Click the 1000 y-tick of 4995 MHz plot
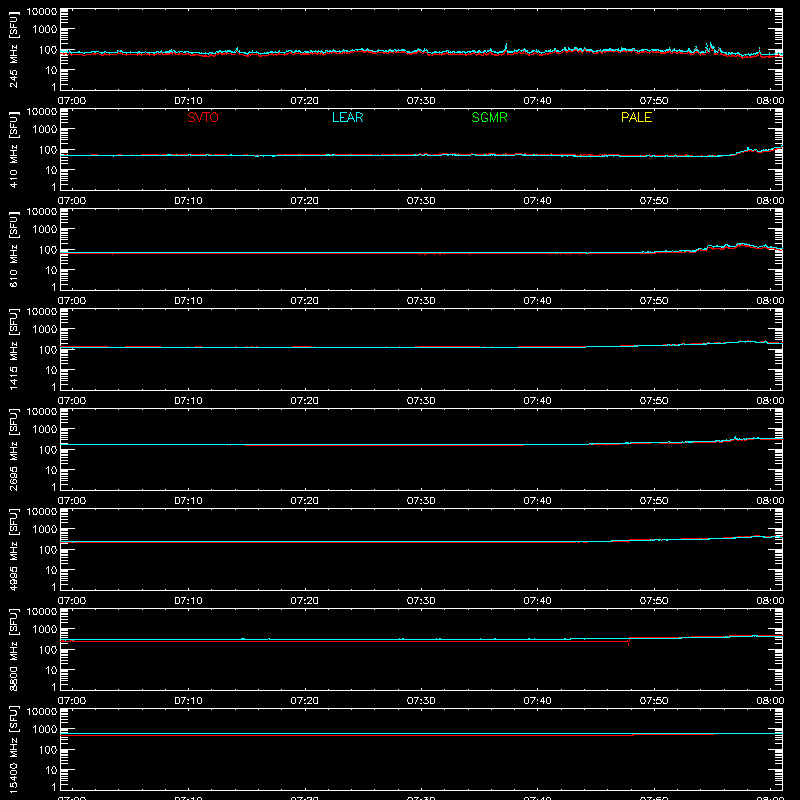Screen dimensions: 800x800 (45, 529)
